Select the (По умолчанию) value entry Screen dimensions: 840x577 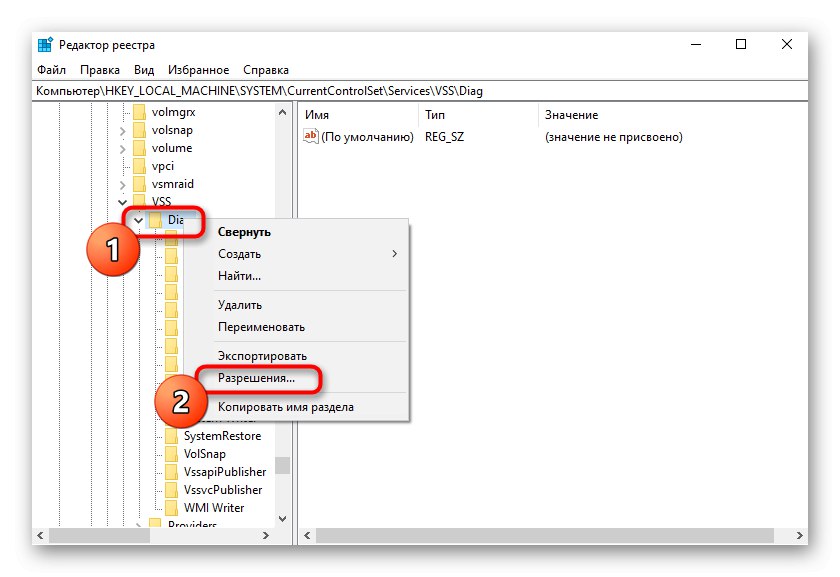pyautogui.click(x=368, y=137)
